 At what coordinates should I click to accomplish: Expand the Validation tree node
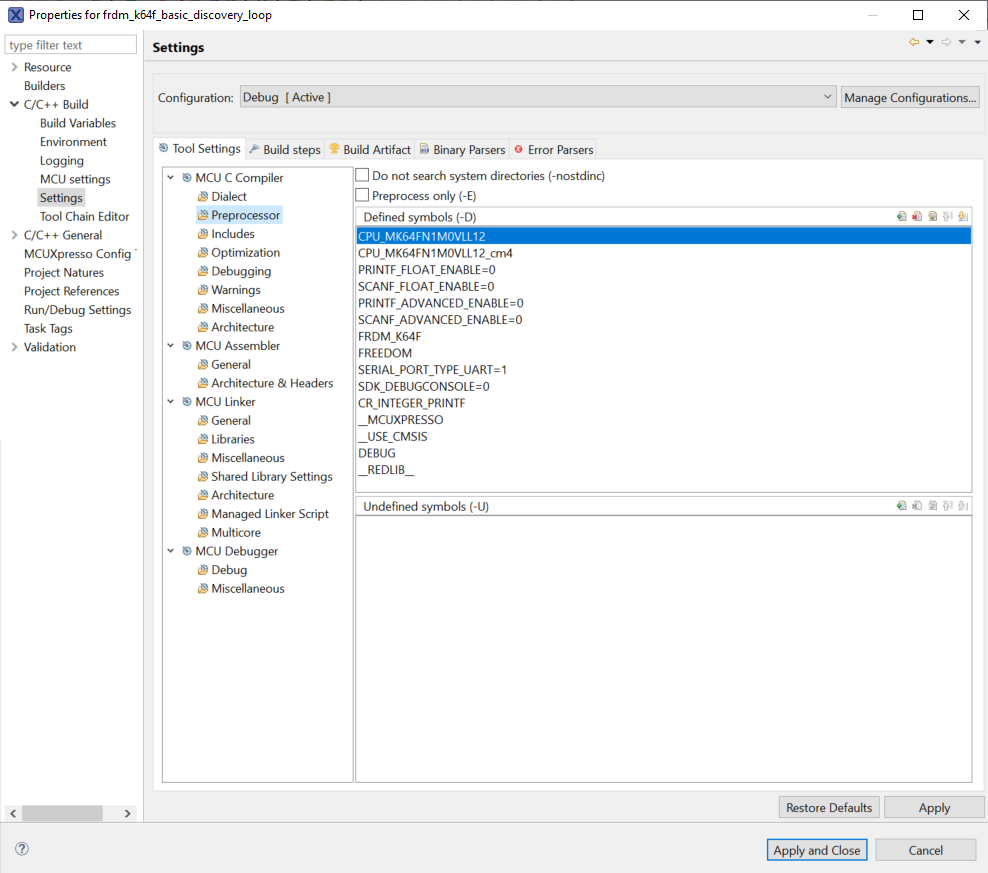pos(14,347)
